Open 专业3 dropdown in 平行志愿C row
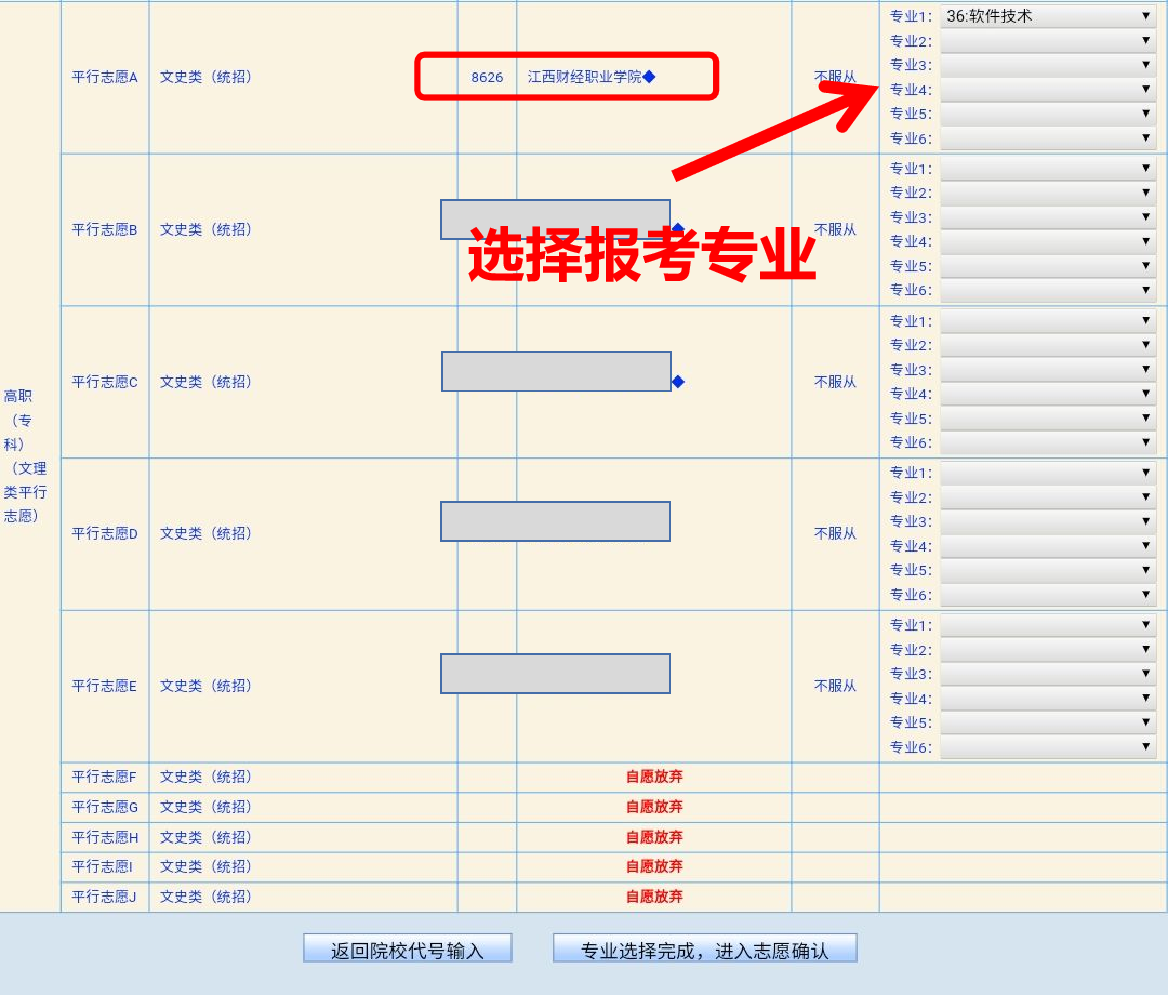This screenshot has width=1169, height=996. tap(1048, 369)
